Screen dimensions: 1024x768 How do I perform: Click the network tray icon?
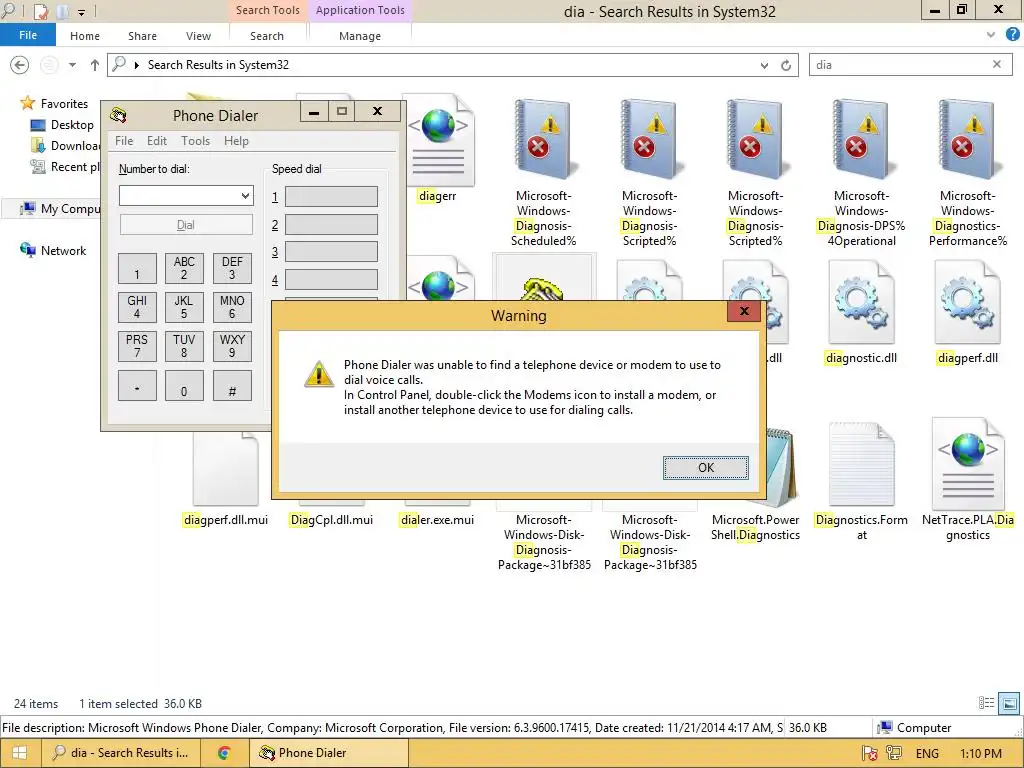(x=893, y=754)
